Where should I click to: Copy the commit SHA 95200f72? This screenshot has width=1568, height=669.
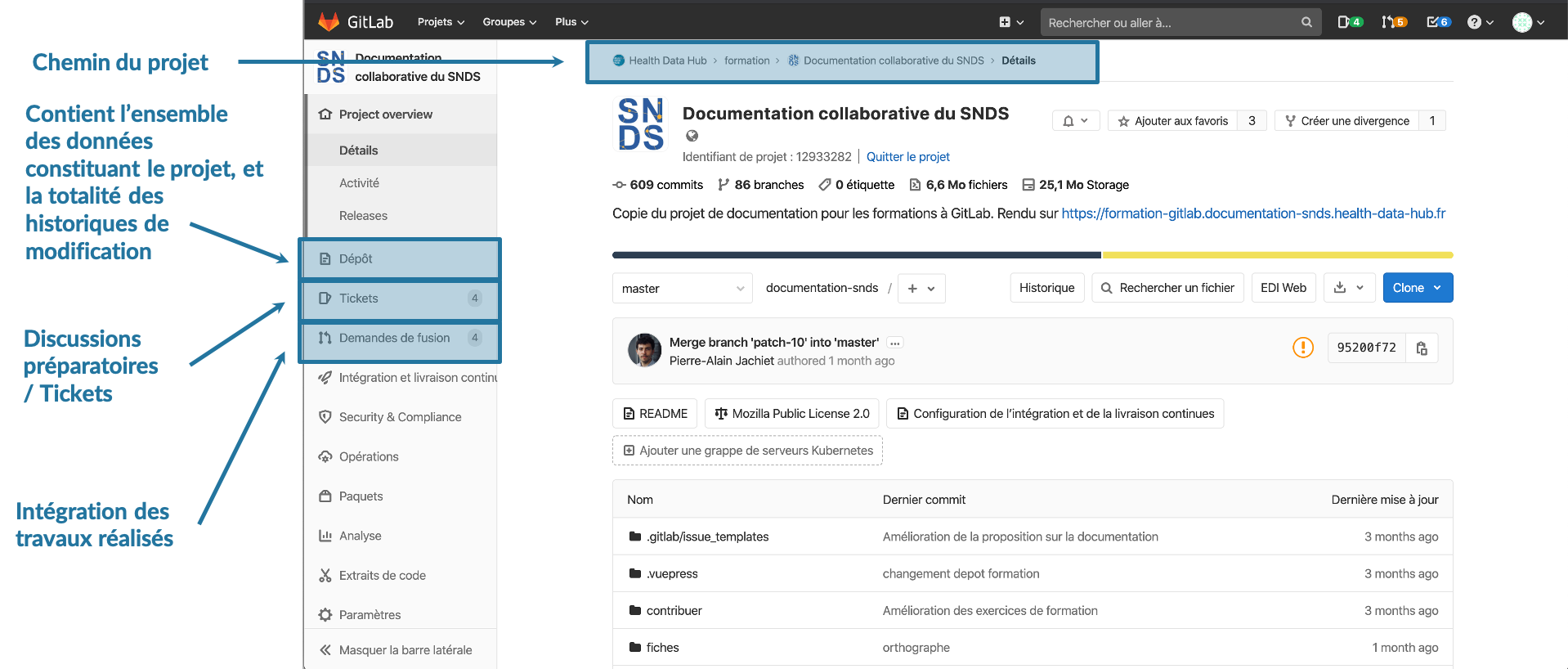(x=1422, y=348)
